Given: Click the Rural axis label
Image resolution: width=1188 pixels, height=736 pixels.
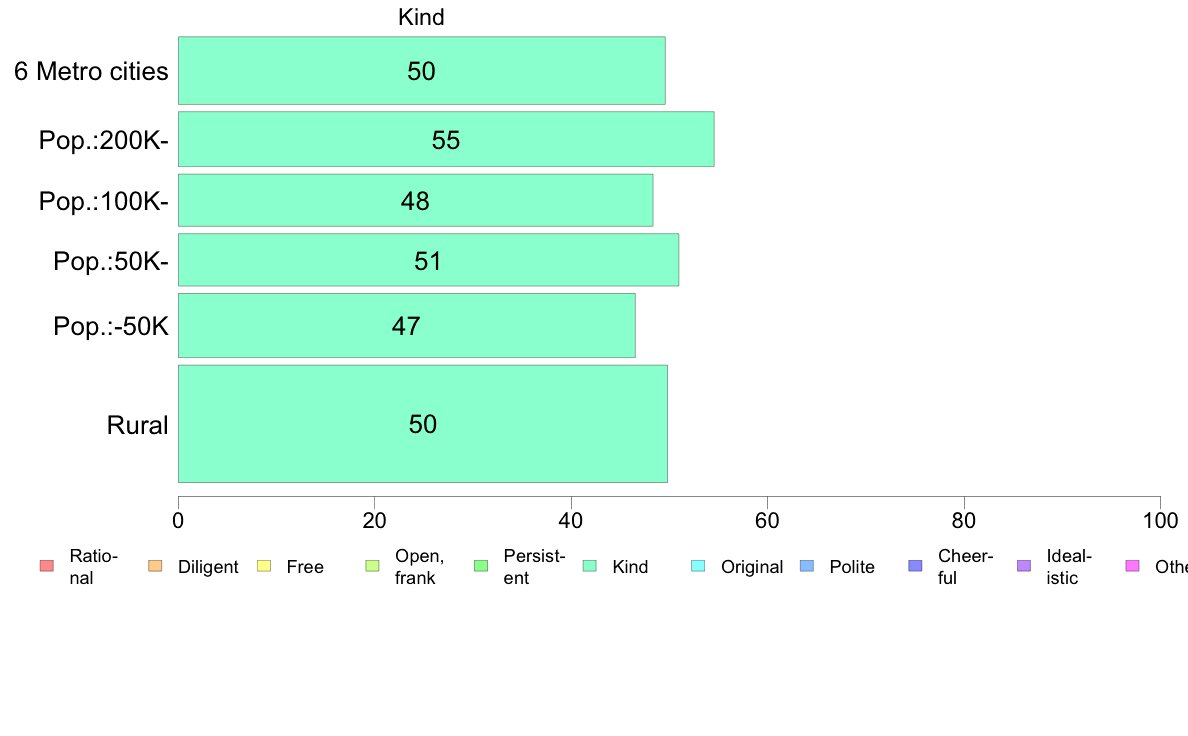Looking at the screenshot, I should coord(137,425).
